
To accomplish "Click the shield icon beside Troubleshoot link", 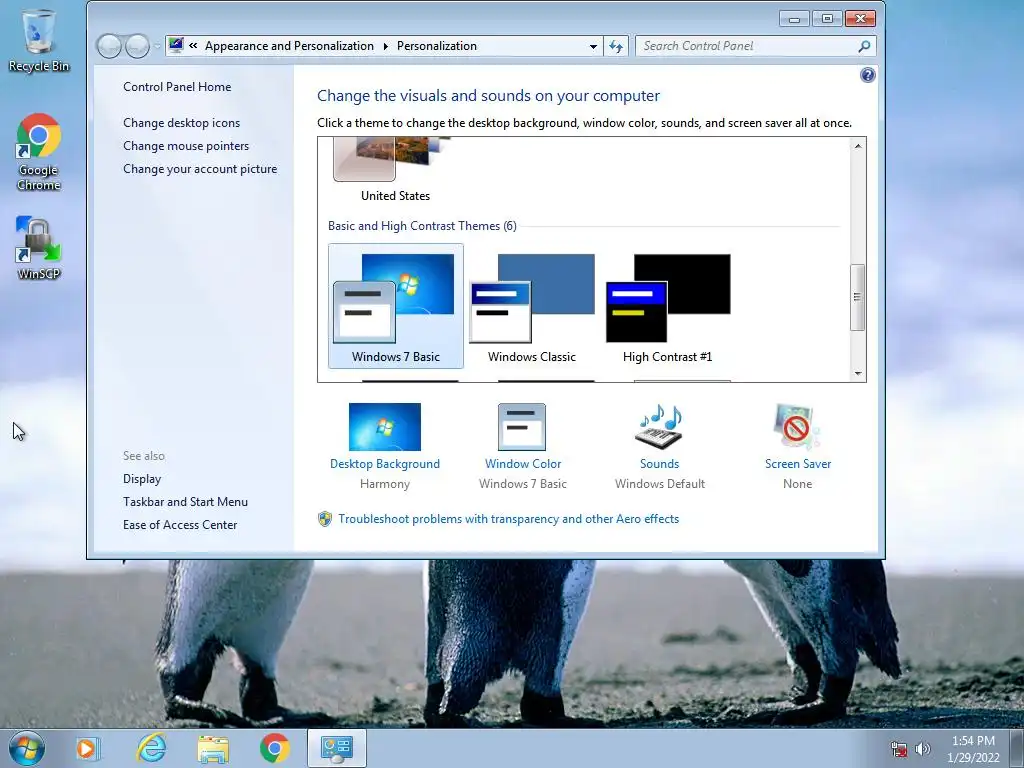I will tap(325, 519).
